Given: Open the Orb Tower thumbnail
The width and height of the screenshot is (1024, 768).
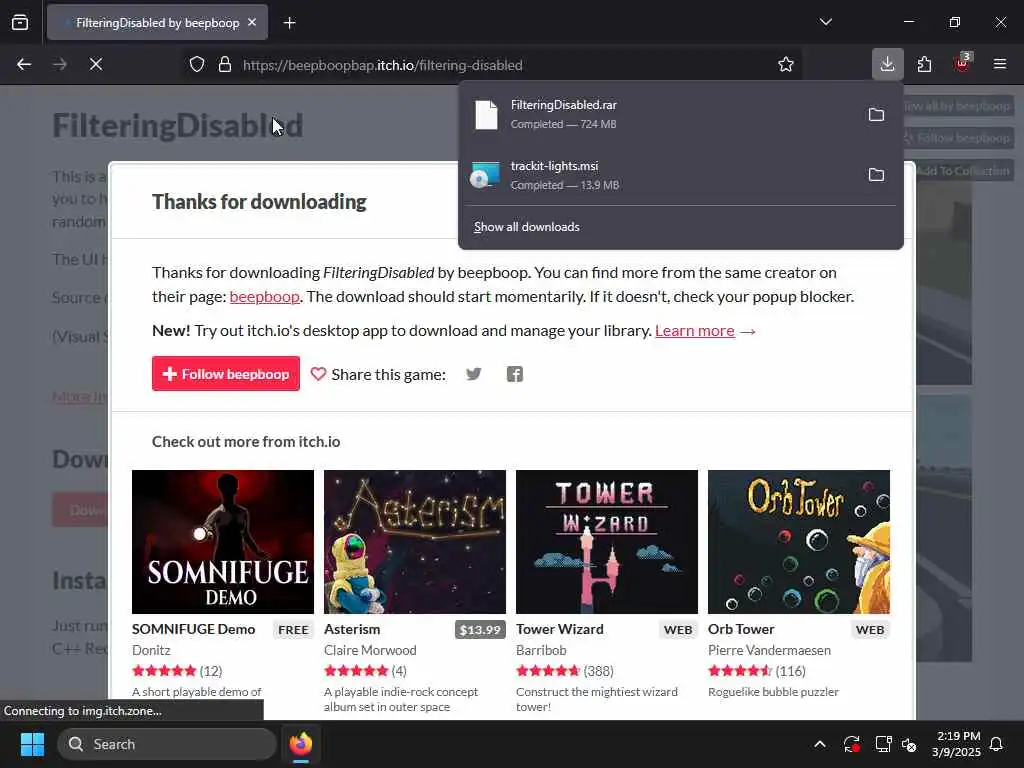Looking at the screenshot, I should tap(799, 541).
